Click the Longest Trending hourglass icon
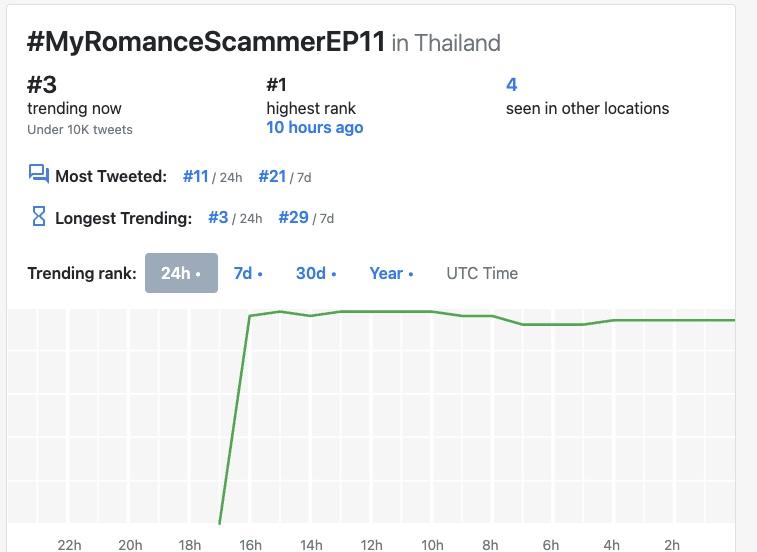Image resolution: width=757 pixels, height=552 pixels. (x=39, y=216)
